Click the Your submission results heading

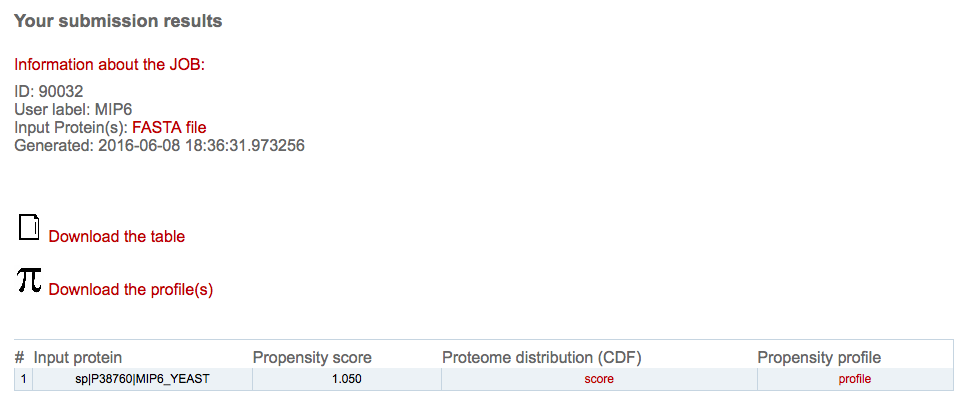[x=118, y=21]
